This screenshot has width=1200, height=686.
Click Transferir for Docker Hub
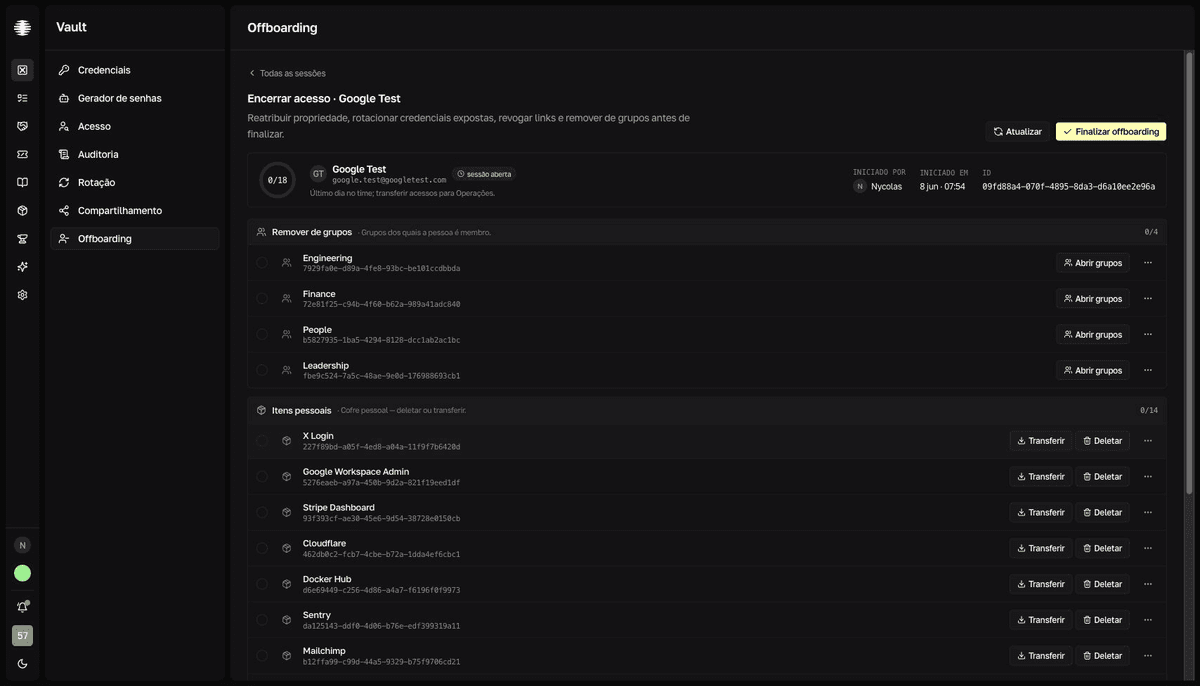click(x=1041, y=584)
